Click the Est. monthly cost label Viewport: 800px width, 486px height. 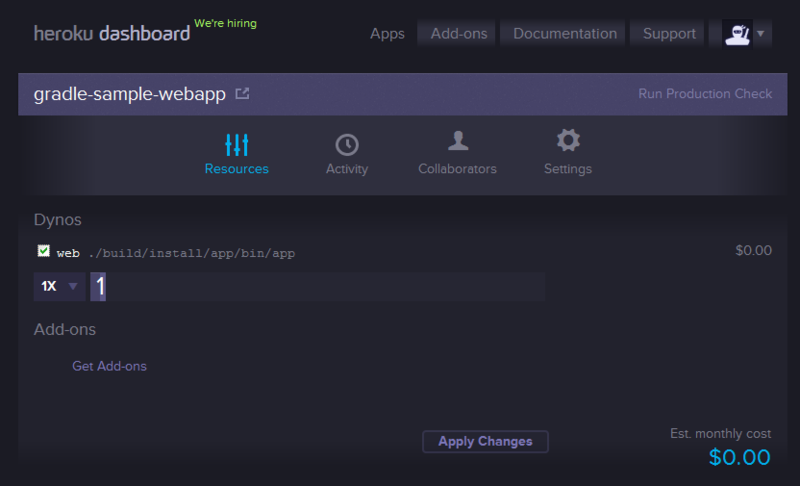(x=720, y=433)
